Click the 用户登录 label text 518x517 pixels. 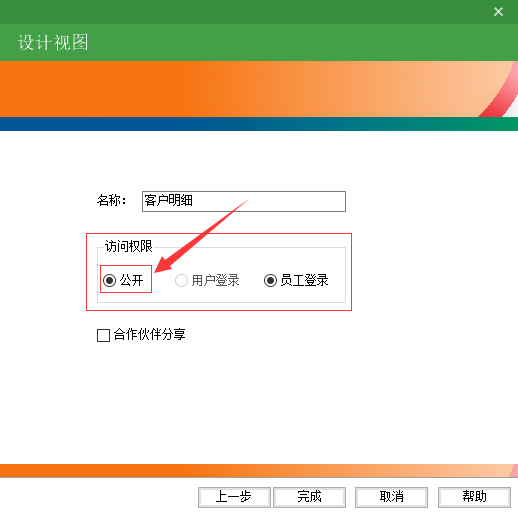pyautogui.click(x=215, y=280)
